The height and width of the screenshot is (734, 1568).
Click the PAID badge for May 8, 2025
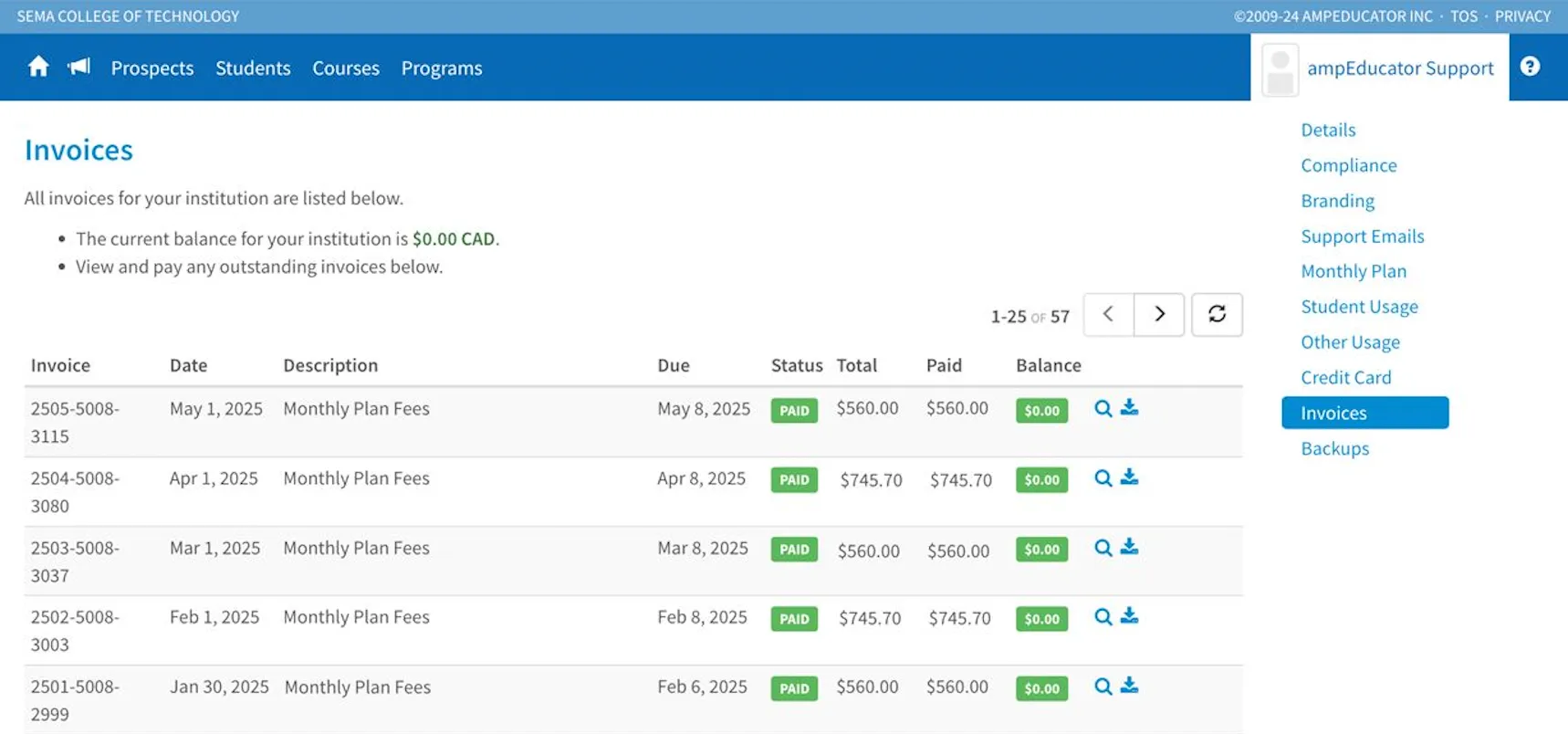point(794,410)
